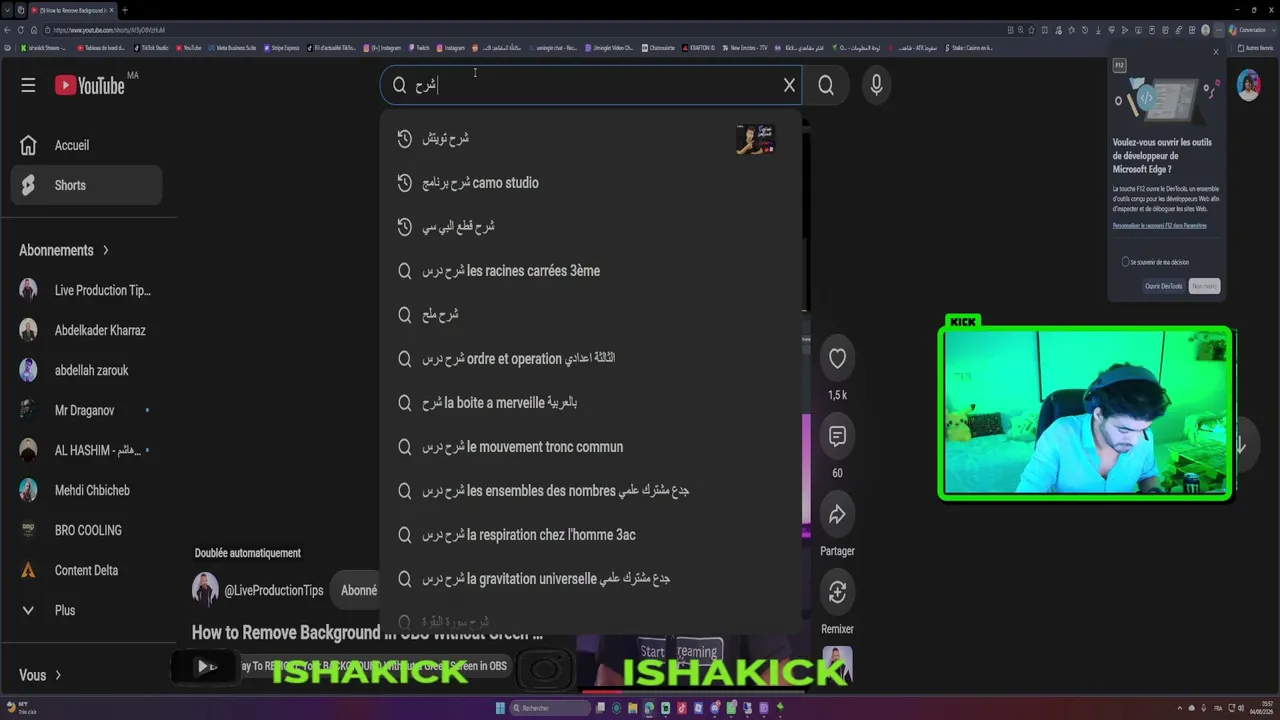Open the Meta Business Suite bookmark
The image size is (1280, 720).
[232, 47]
